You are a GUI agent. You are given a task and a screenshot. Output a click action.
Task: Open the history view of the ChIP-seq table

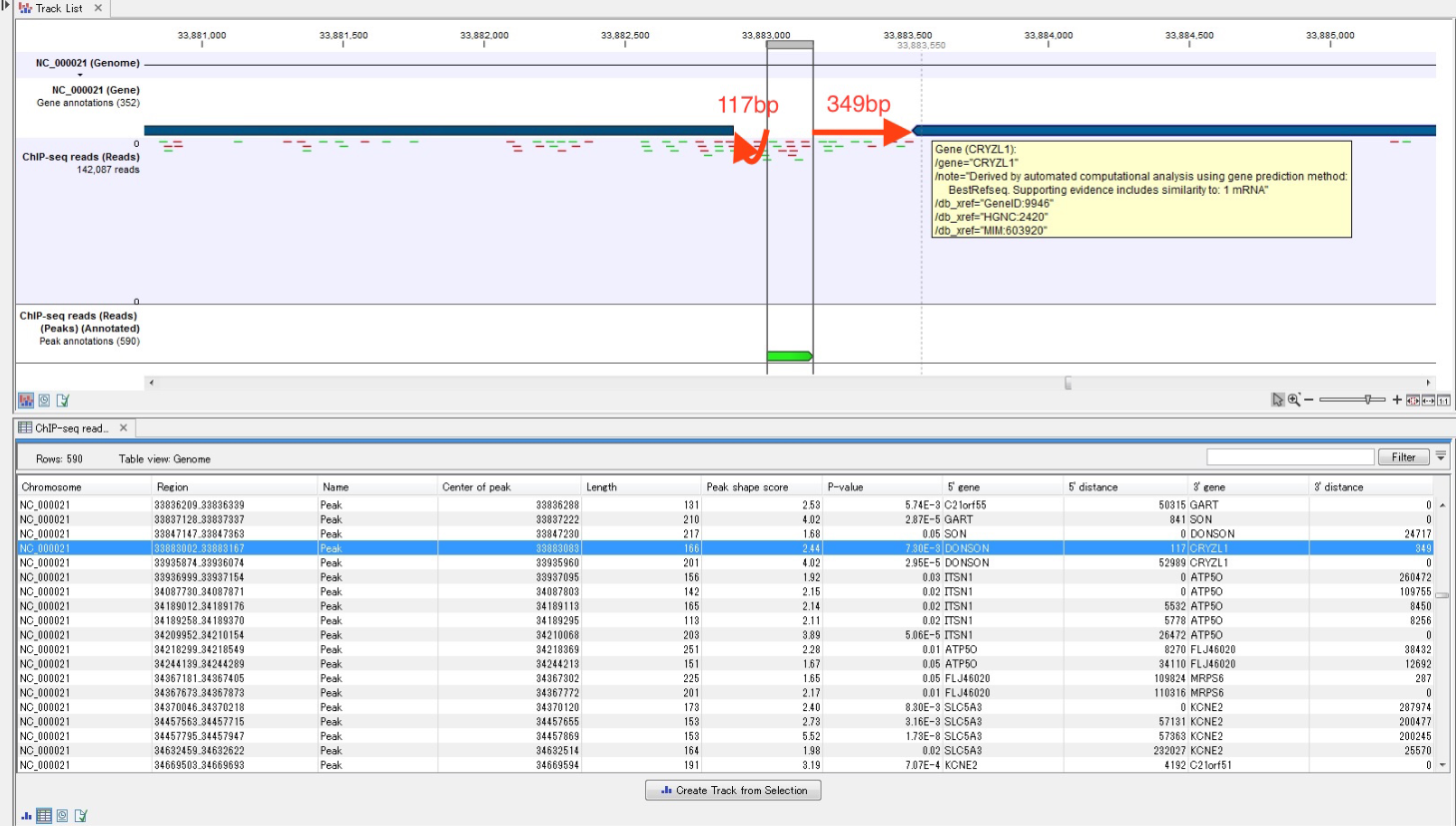coord(61,815)
